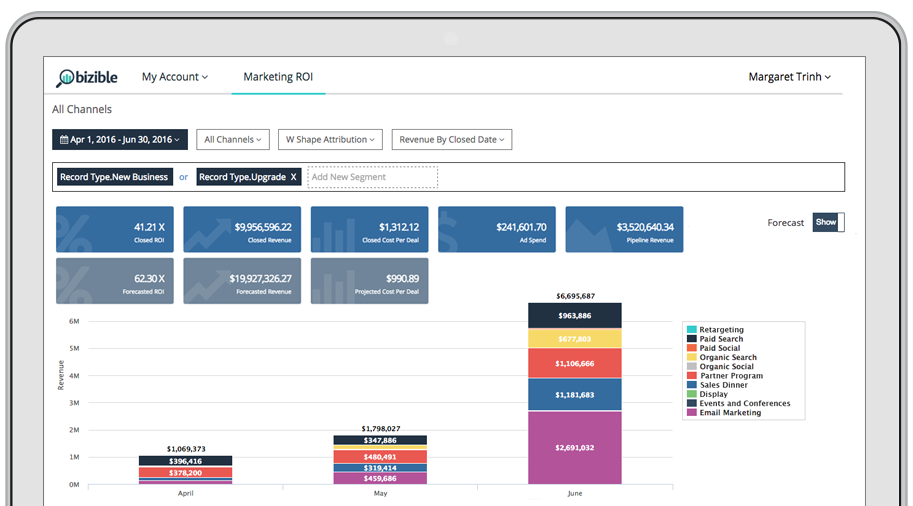
Task: Toggle Email Marketing series in legend
Action: (729, 413)
